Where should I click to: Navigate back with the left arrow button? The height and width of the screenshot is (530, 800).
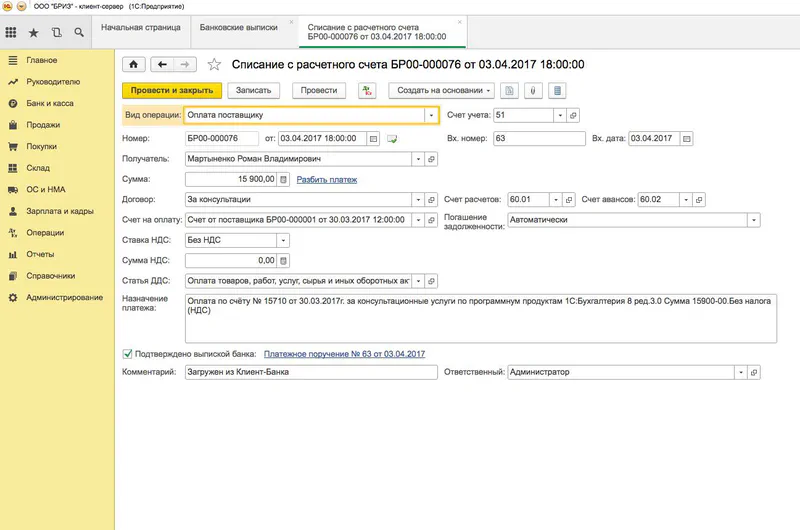[x=160, y=64]
